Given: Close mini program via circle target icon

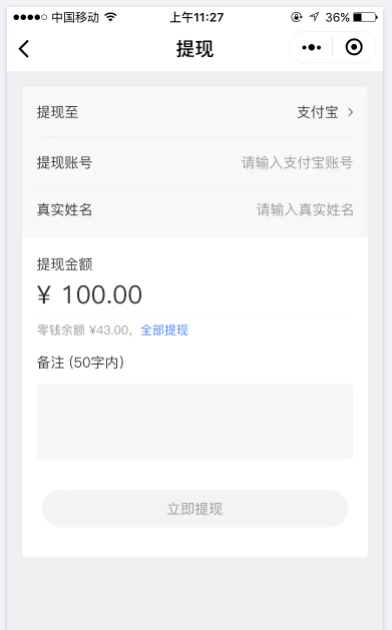Looking at the screenshot, I should coord(354,47).
